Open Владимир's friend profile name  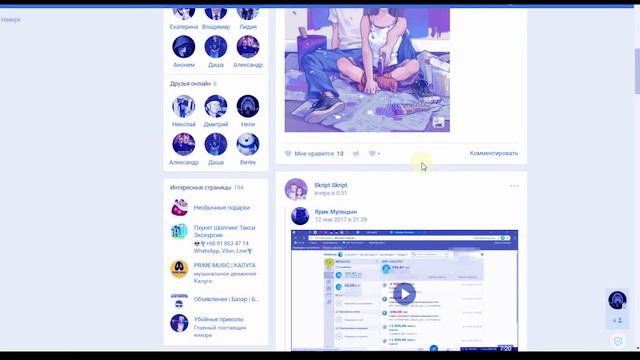[216, 27]
